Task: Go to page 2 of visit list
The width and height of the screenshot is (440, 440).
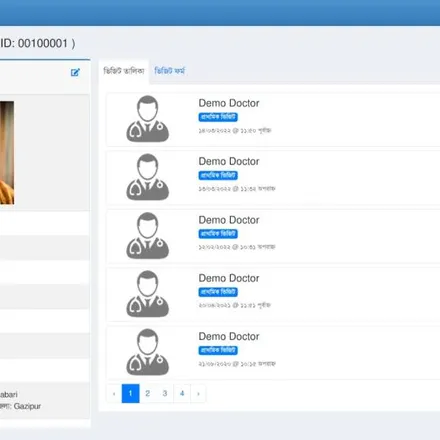Action: [x=148, y=393]
